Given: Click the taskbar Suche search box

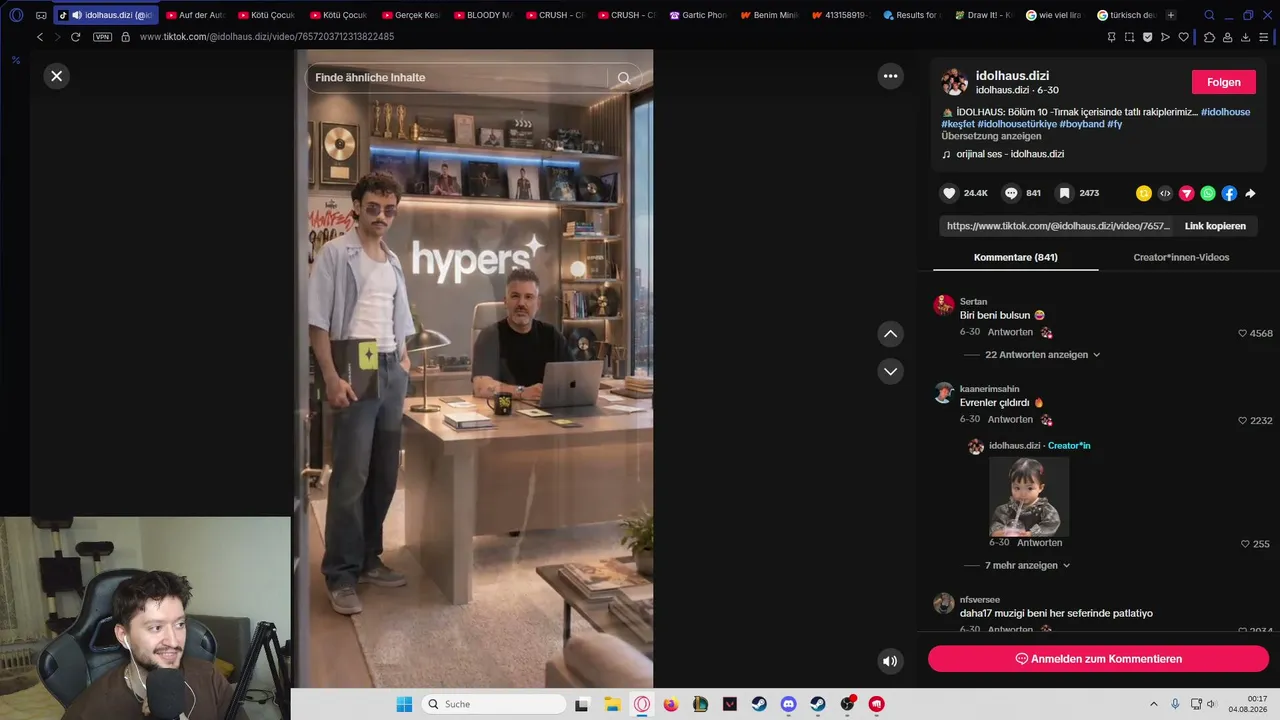Looking at the screenshot, I should [493, 704].
